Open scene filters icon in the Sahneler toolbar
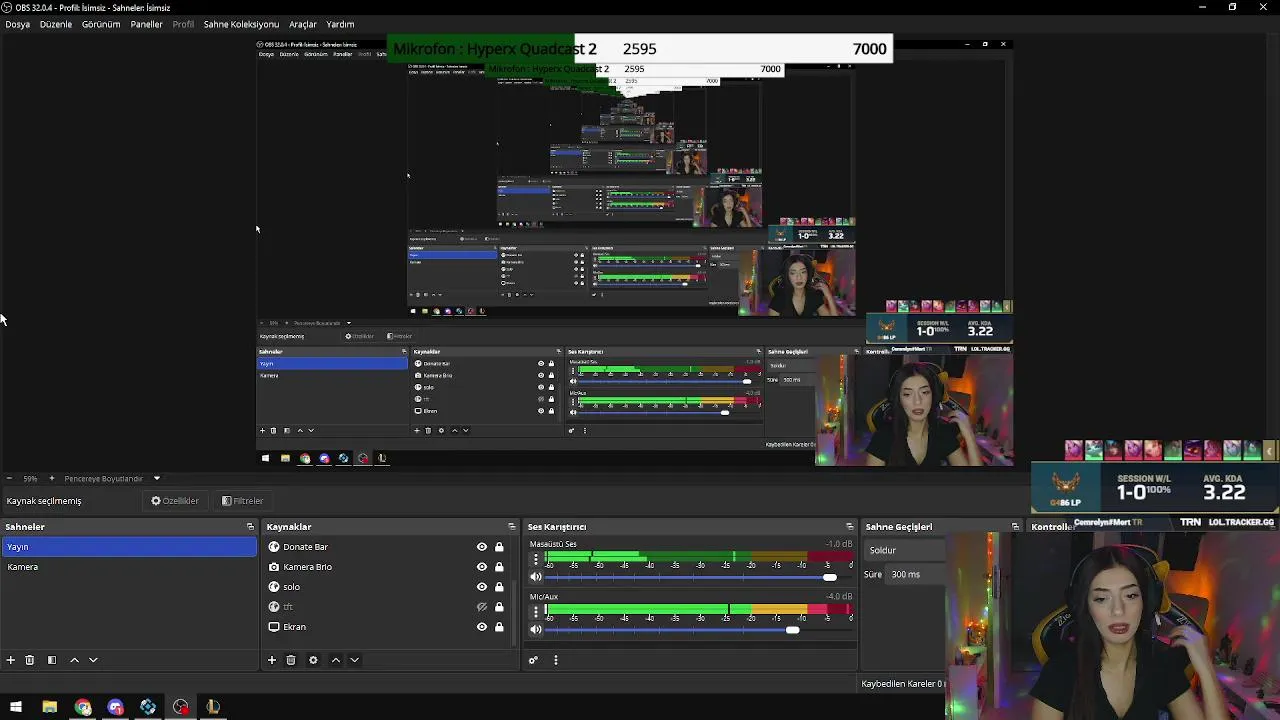 [x=52, y=660]
